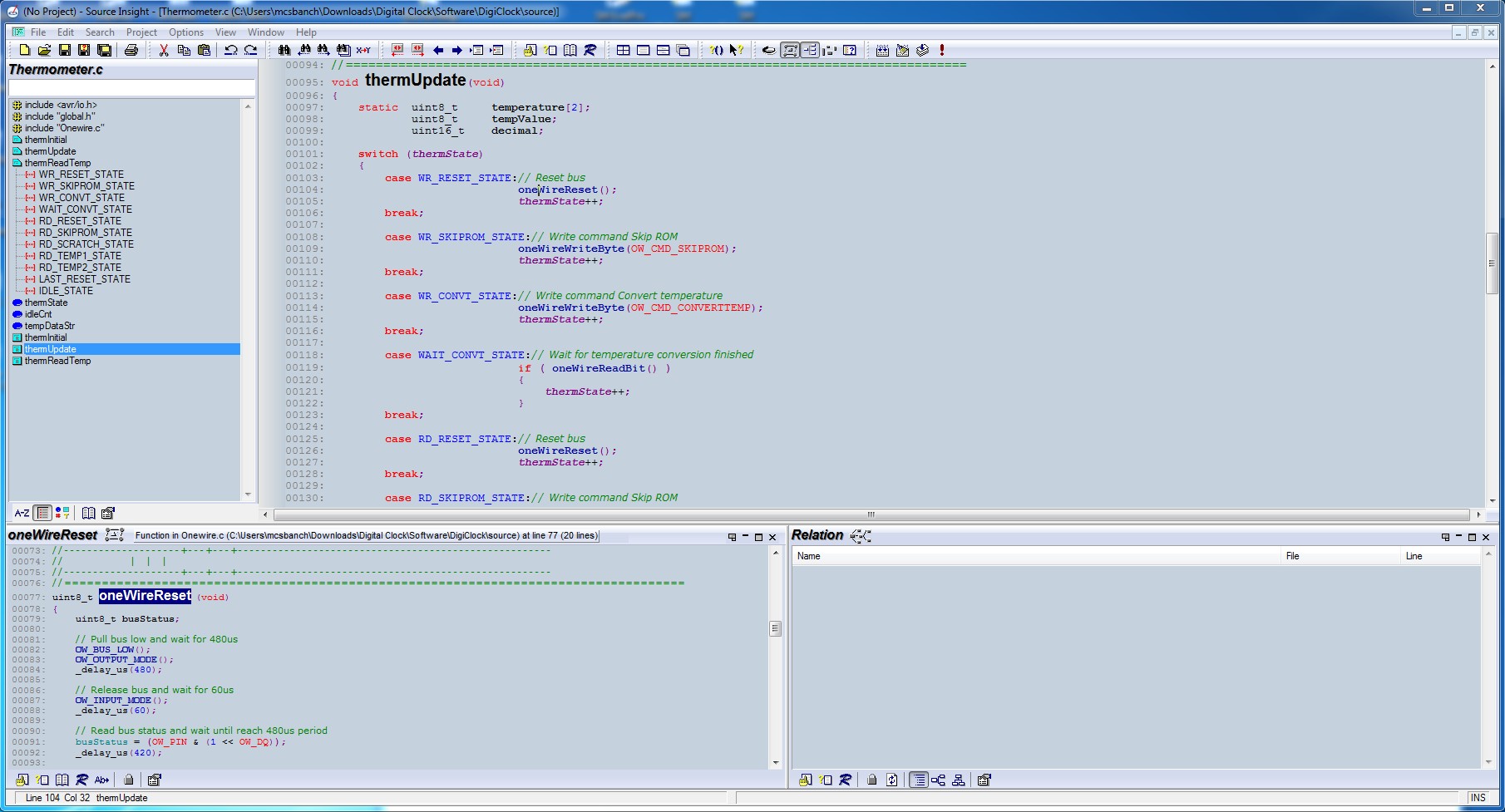Click the Help Mode pointer question icon

(x=736, y=50)
